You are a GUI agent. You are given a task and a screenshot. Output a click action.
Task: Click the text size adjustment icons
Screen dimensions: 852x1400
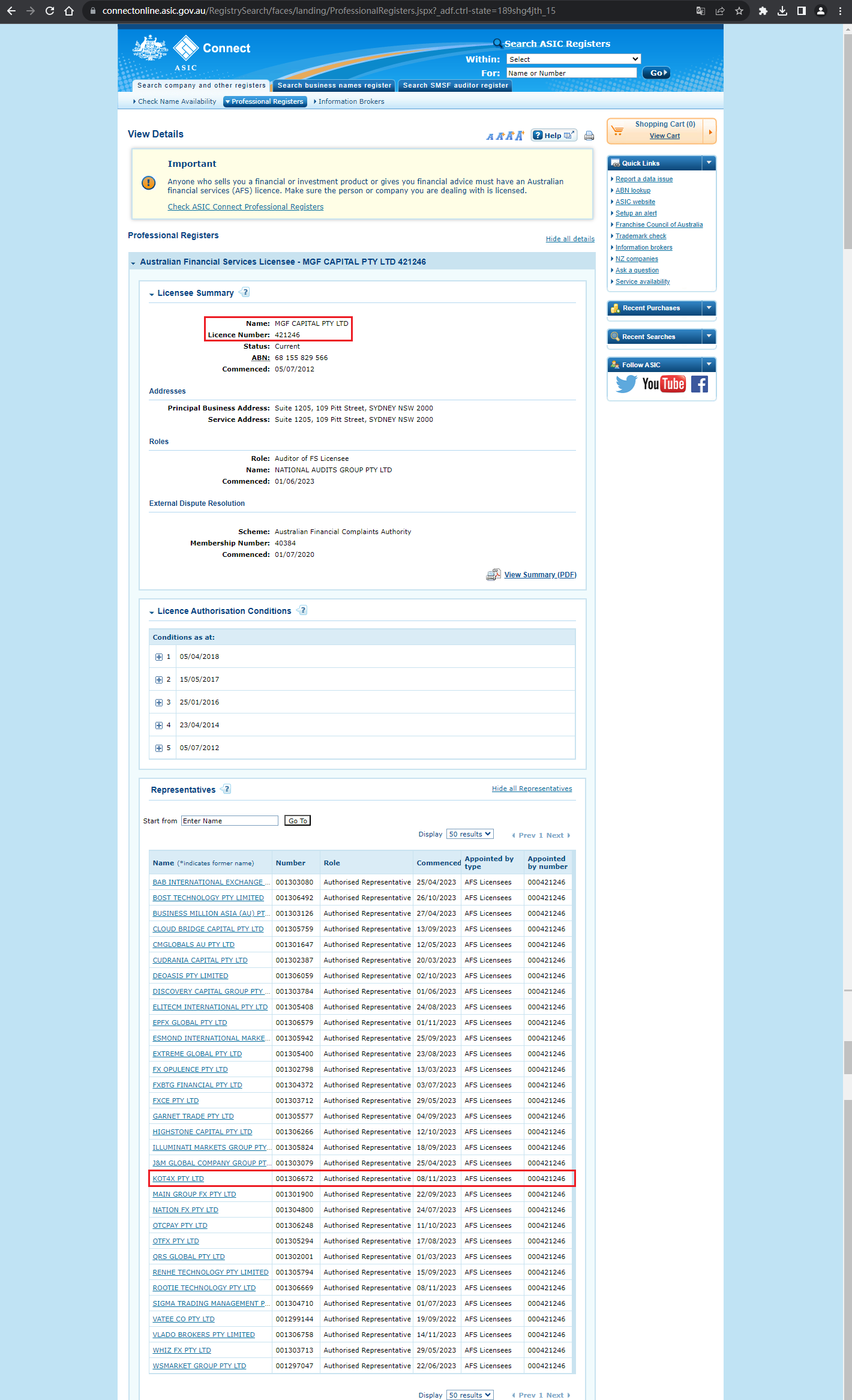tap(505, 136)
